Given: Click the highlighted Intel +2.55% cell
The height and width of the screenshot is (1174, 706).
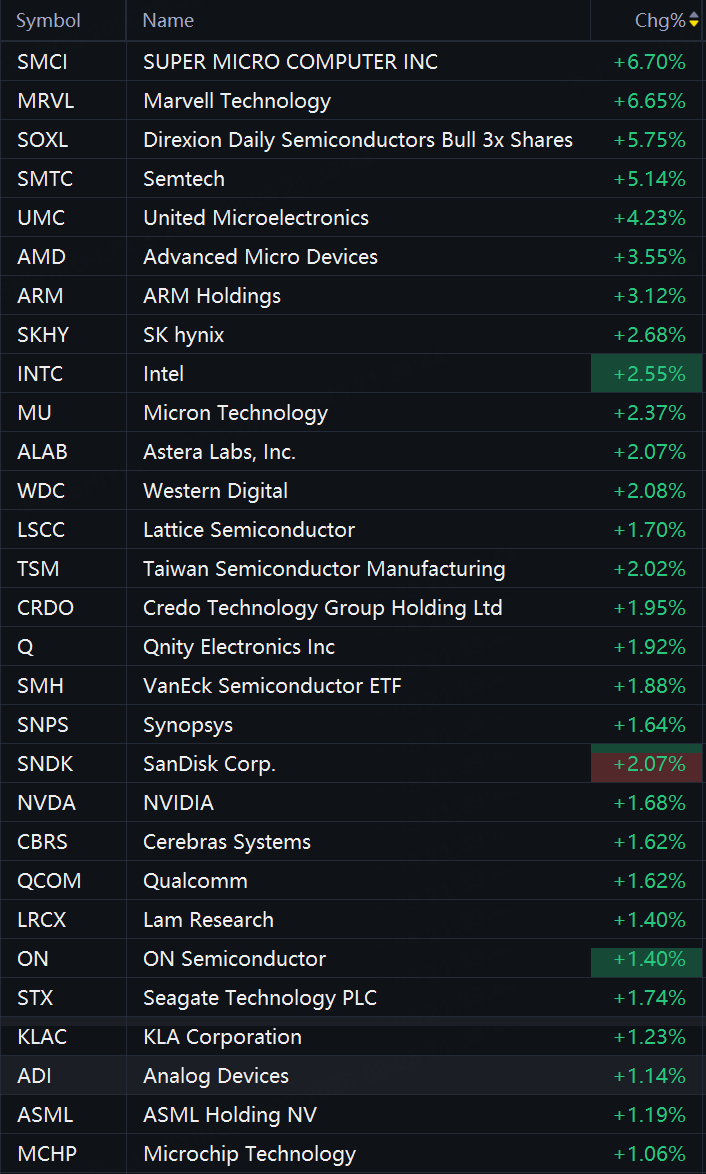Looking at the screenshot, I should pos(647,374).
